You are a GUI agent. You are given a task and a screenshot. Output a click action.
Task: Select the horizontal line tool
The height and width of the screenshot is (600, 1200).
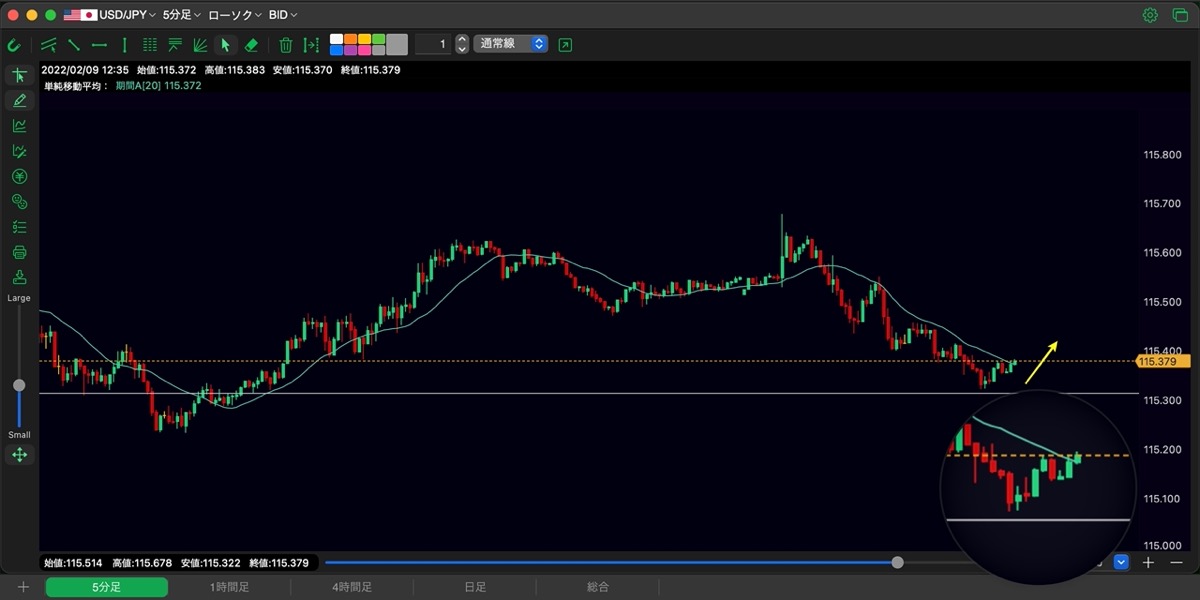click(x=99, y=45)
